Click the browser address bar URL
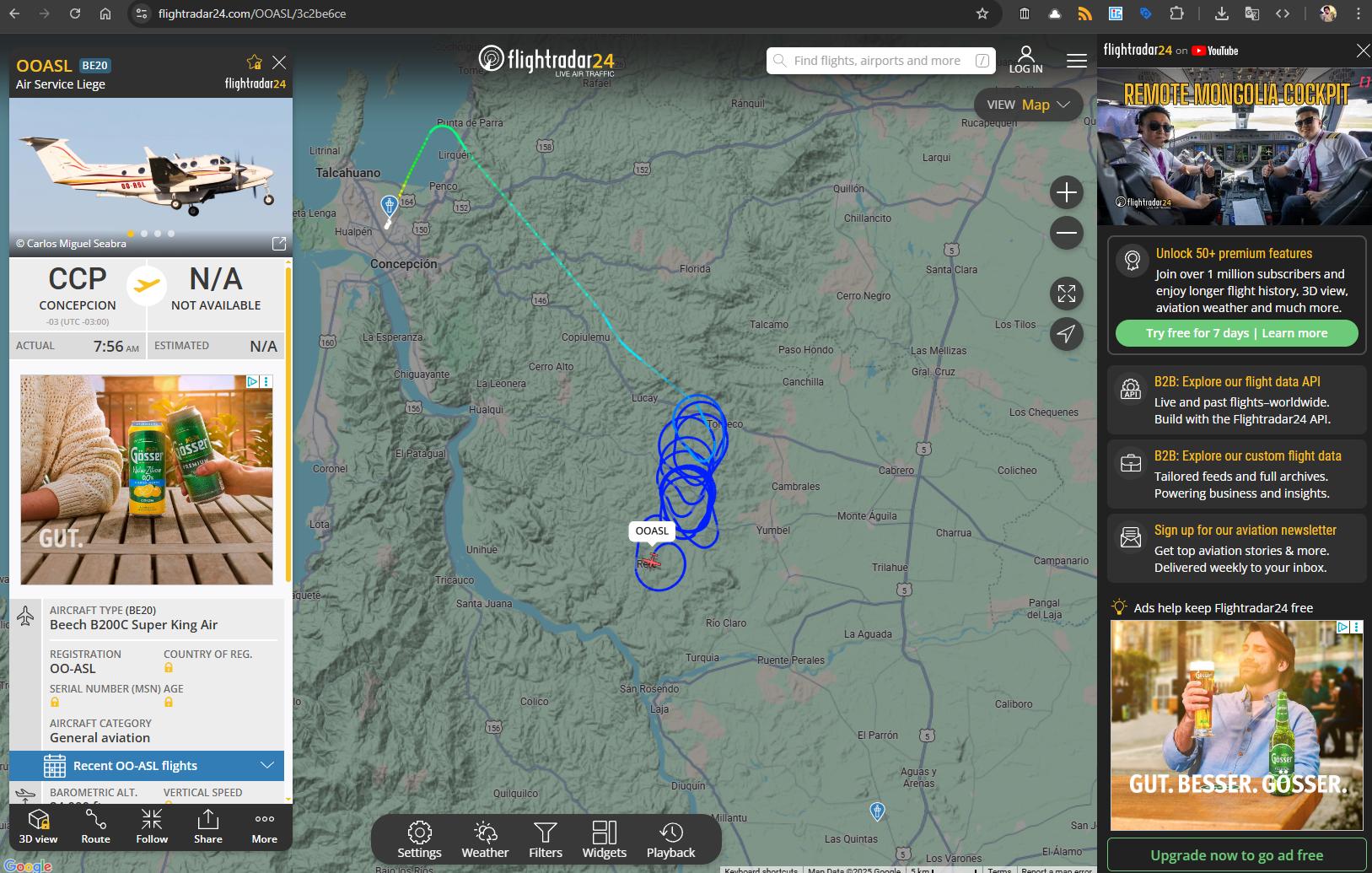 (252, 13)
